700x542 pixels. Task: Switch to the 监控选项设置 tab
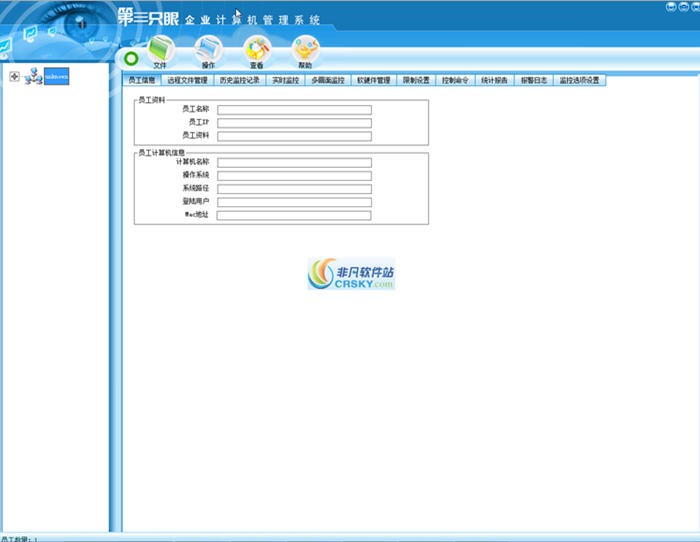pyautogui.click(x=579, y=80)
